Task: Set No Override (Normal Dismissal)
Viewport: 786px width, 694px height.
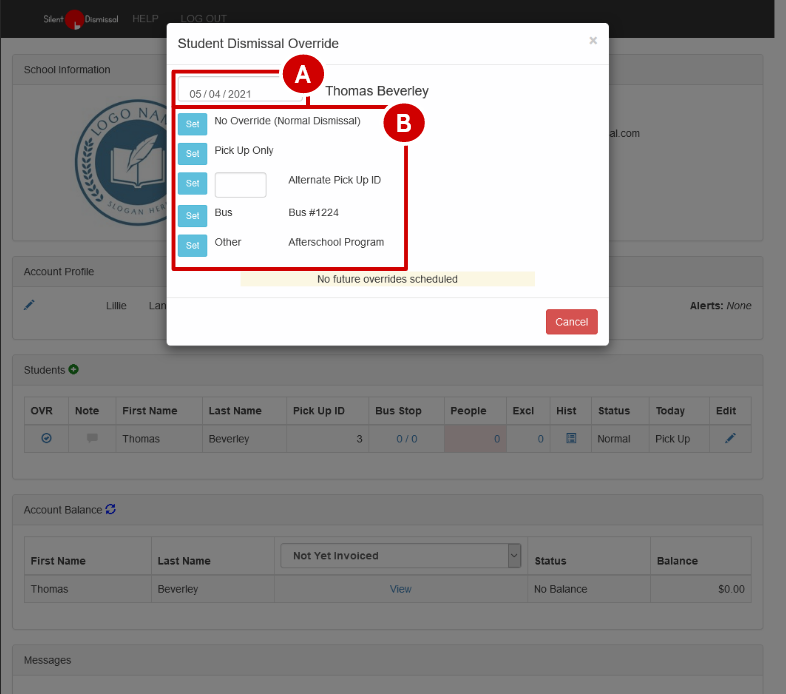Action: 192,124
